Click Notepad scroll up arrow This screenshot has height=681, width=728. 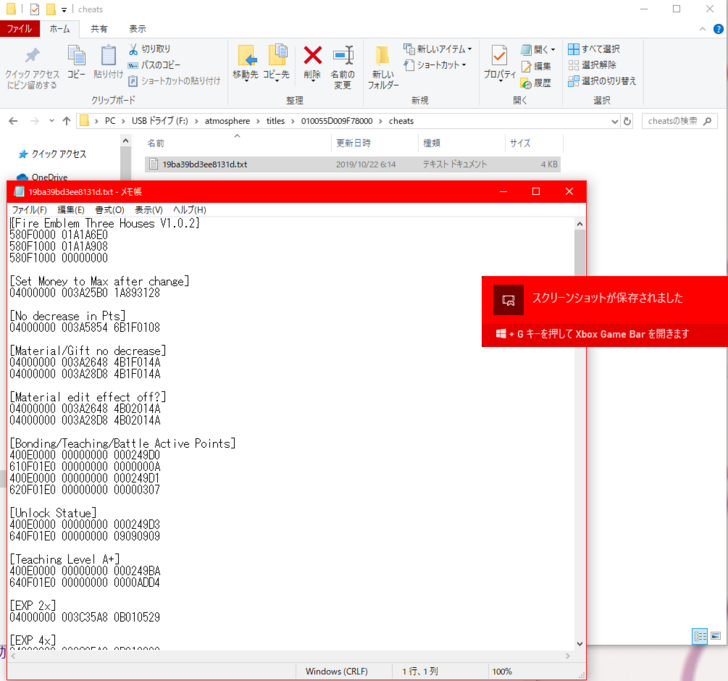[579, 224]
